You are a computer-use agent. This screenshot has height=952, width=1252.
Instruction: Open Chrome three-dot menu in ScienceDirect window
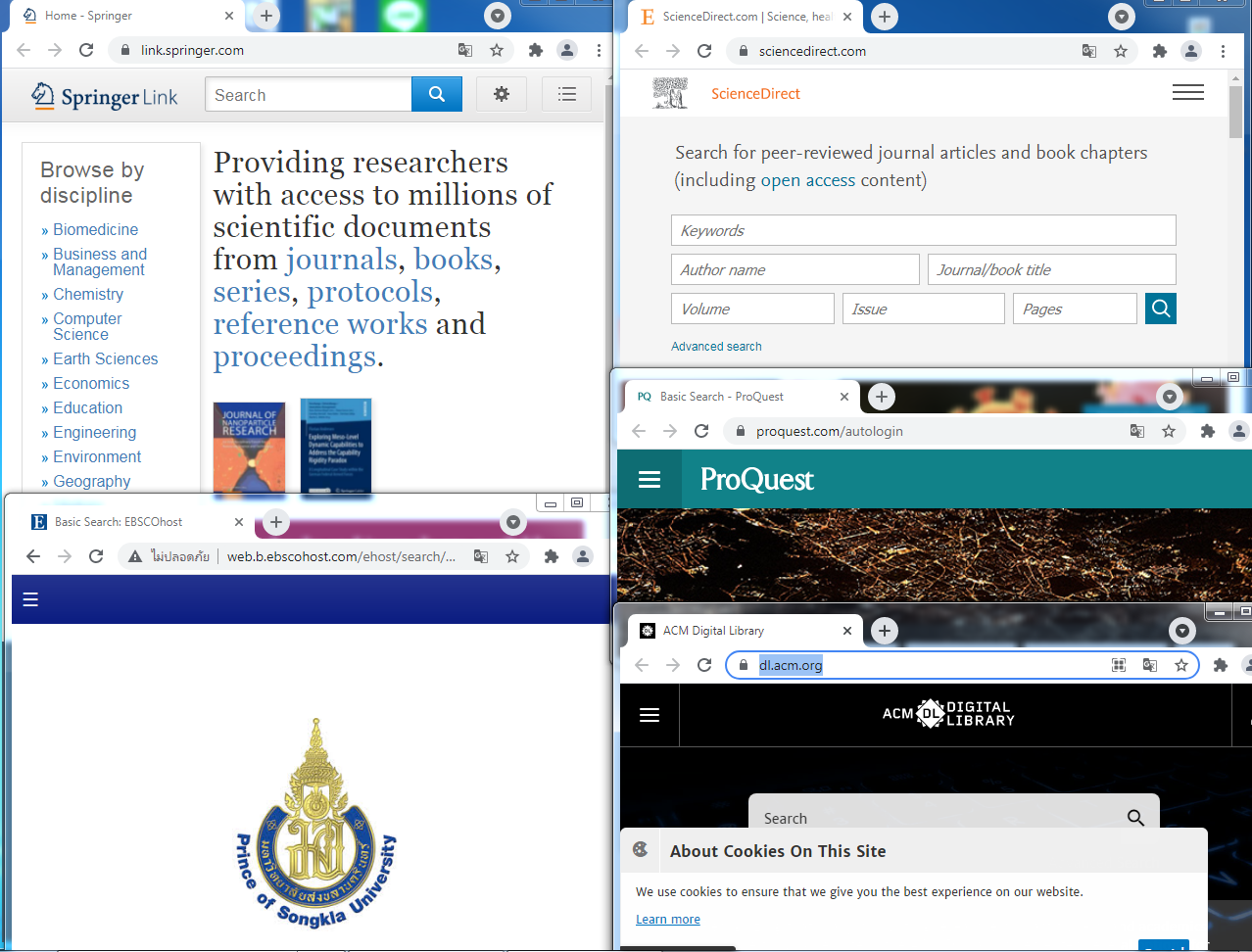coord(1223,51)
